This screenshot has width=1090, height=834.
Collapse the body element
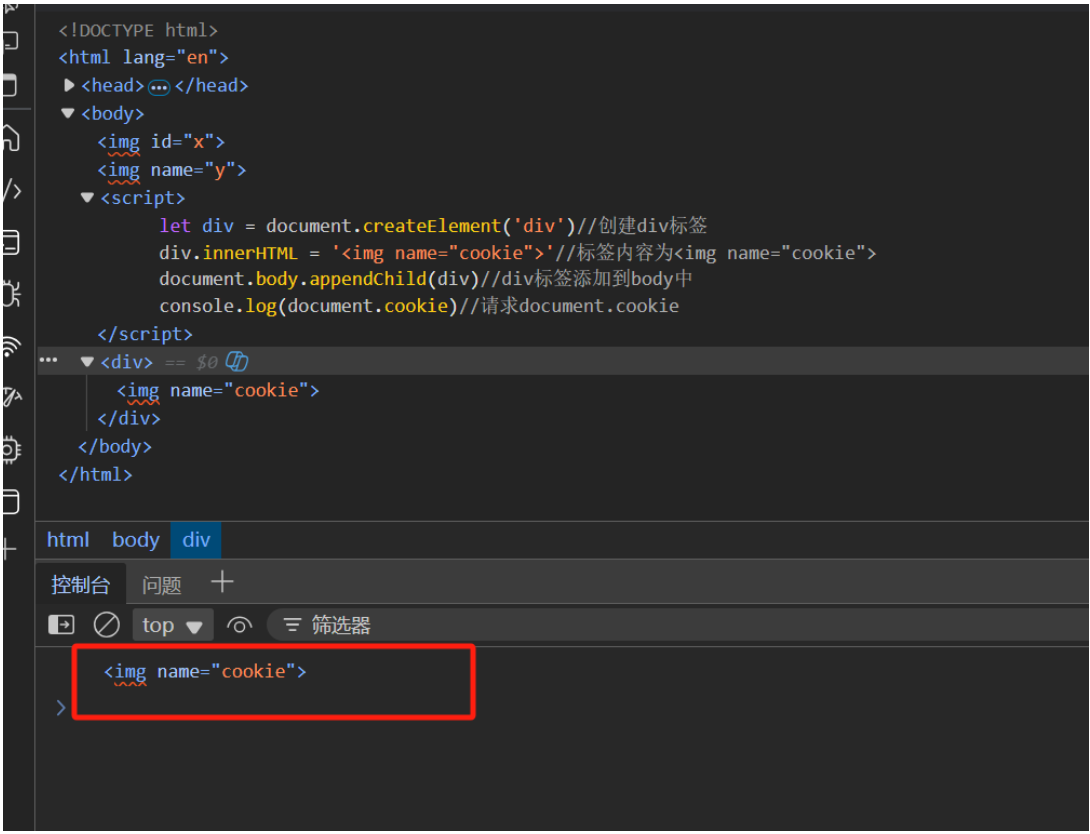[x=67, y=113]
